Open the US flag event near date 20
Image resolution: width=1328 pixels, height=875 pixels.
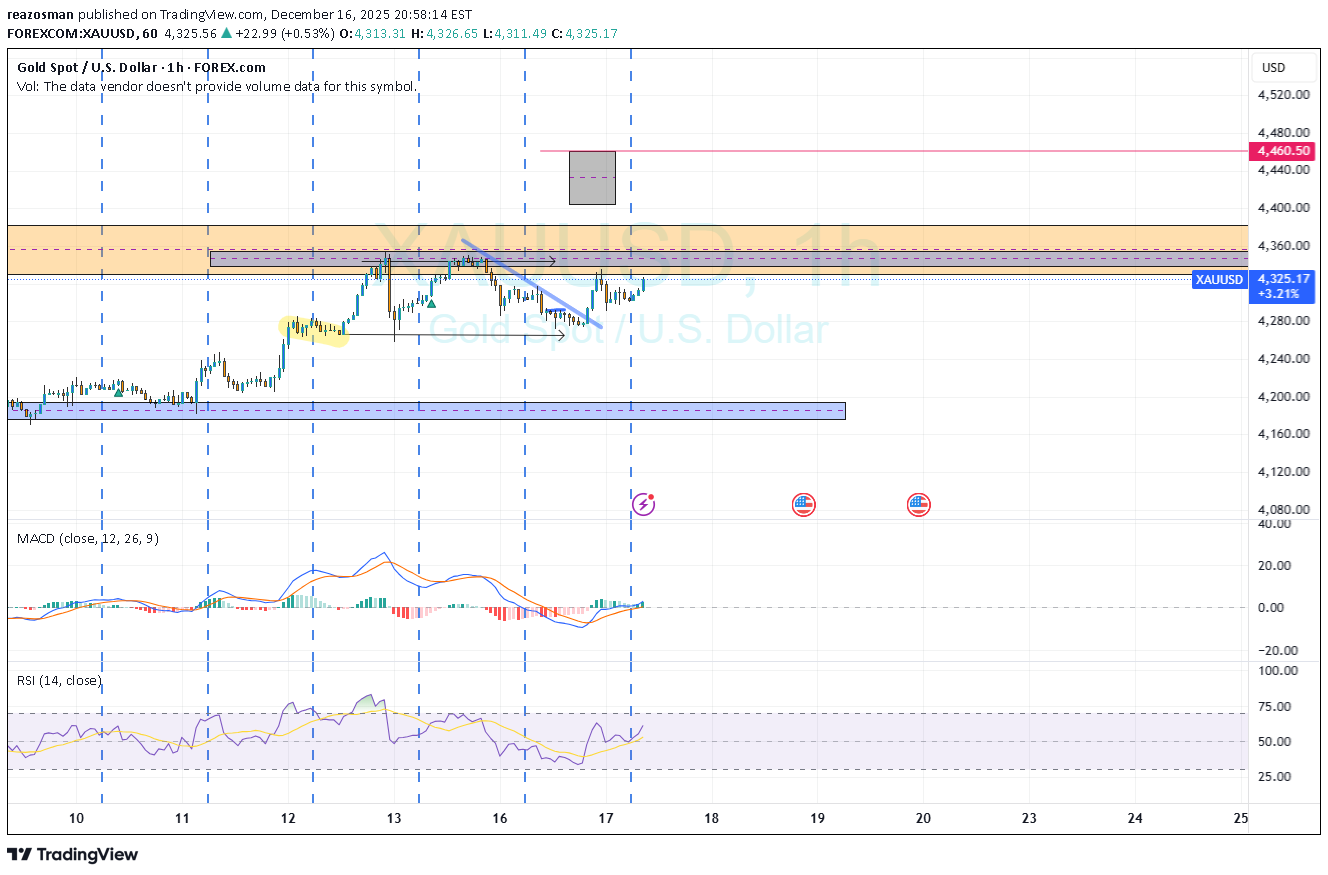coord(919,504)
